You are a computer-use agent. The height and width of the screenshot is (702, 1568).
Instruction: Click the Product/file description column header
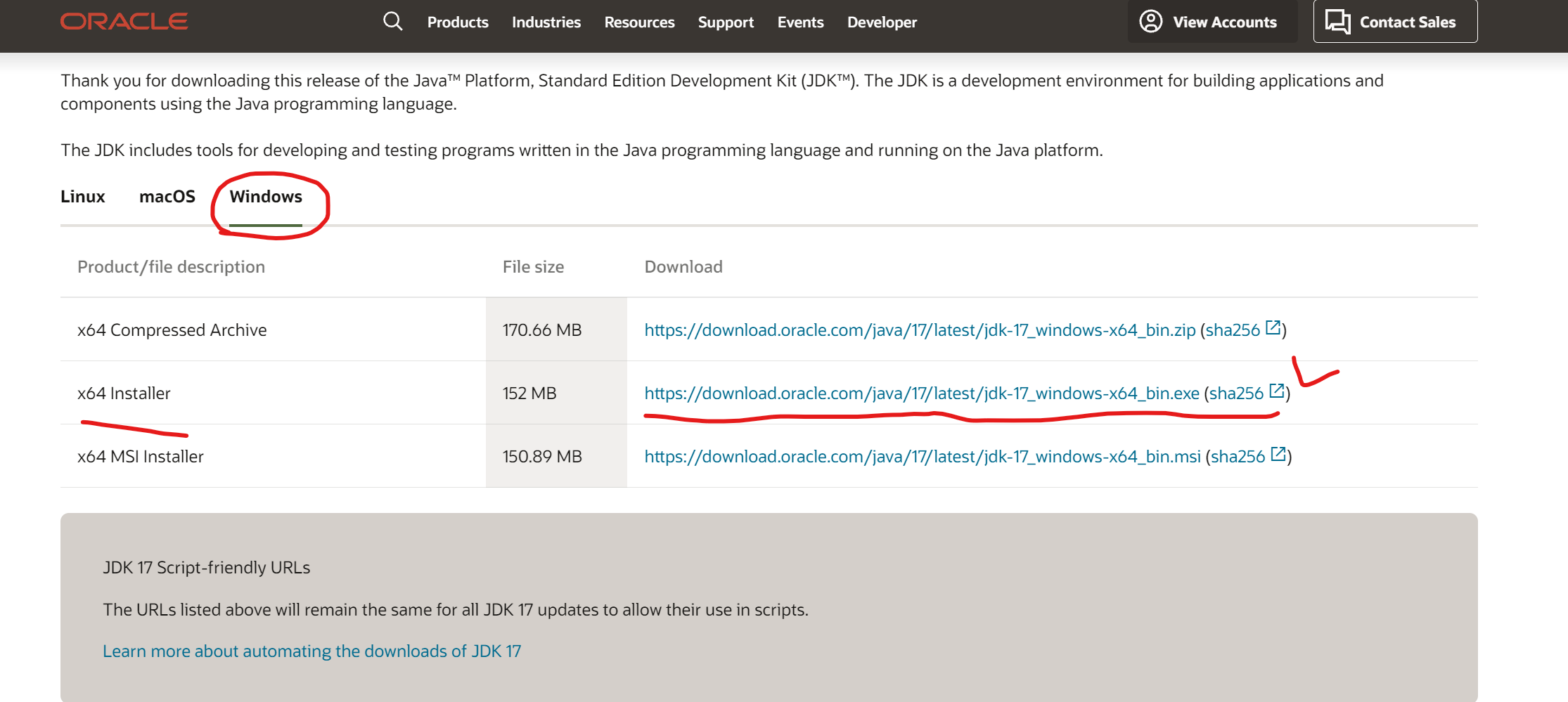tap(172, 267)
